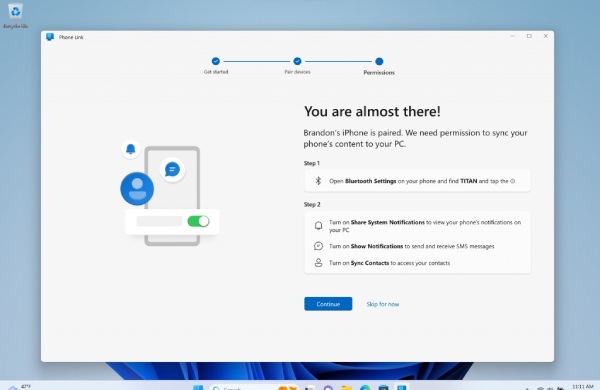Click the 'Step 2' label

click(312, 204)
